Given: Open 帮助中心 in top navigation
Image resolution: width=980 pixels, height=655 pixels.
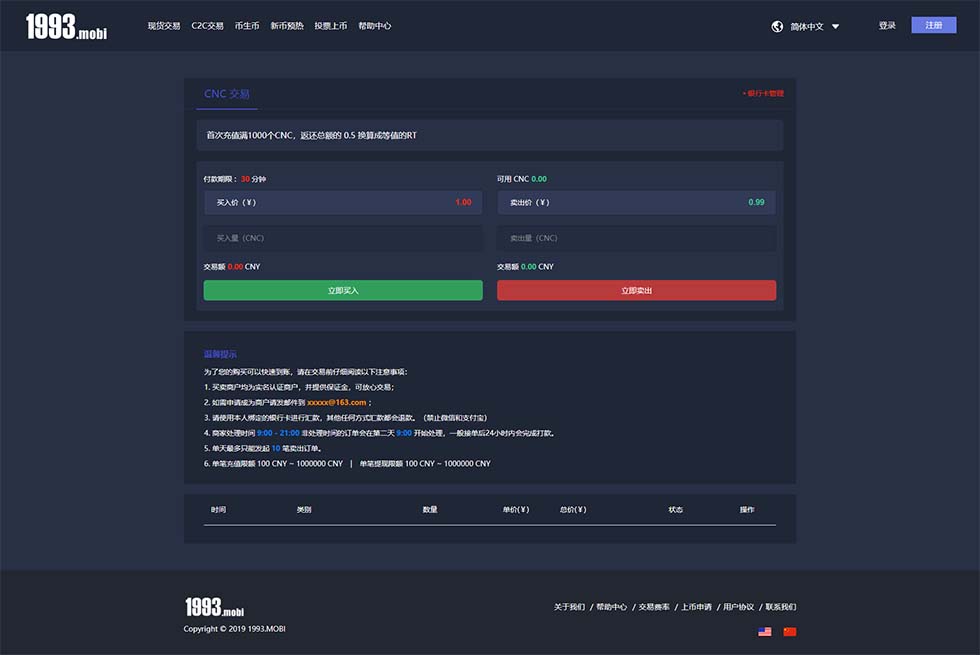Looking at the screenshot, I should pyautogui.click(x=374, y=26).
